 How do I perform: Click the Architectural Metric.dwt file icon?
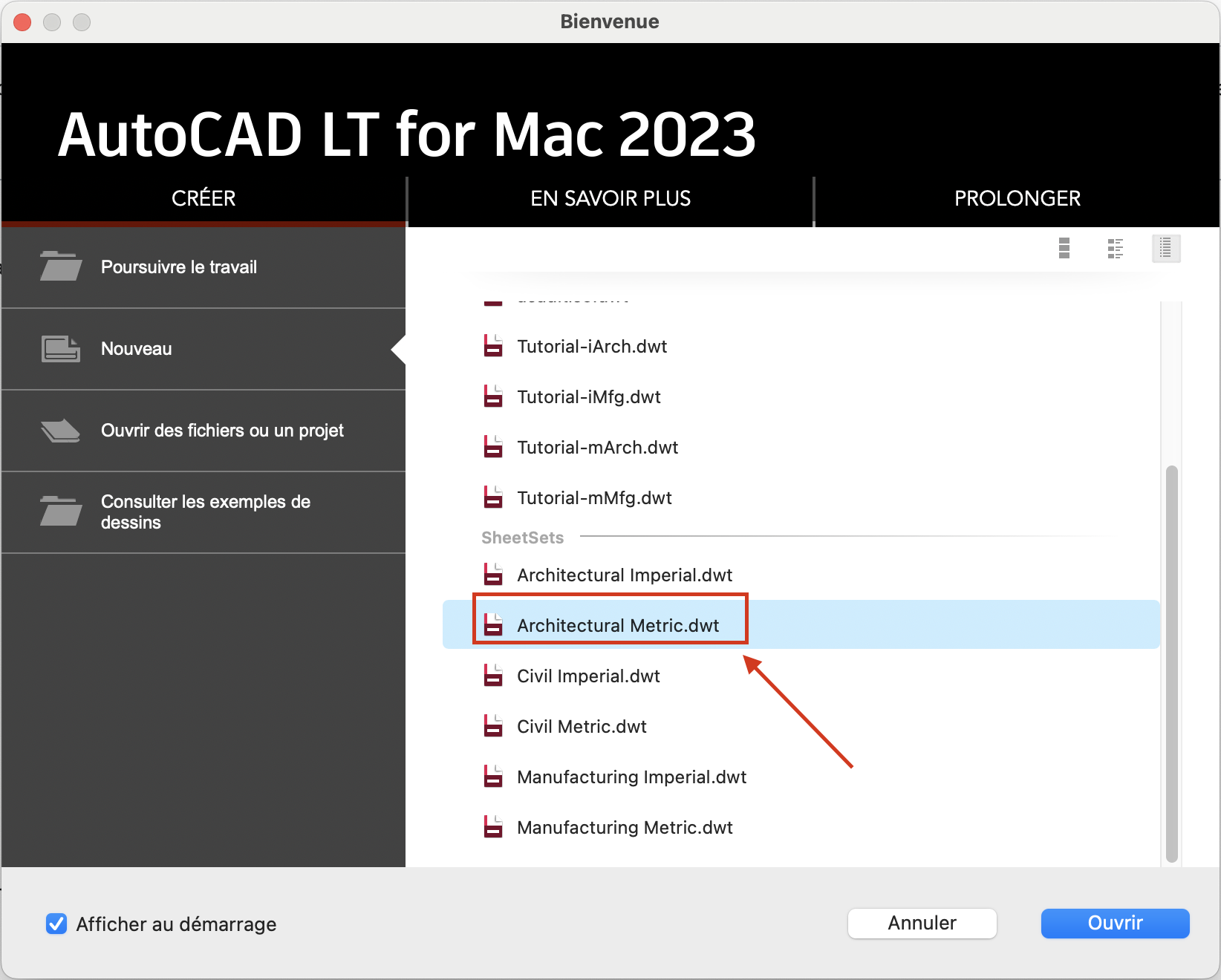pos(493,625)
